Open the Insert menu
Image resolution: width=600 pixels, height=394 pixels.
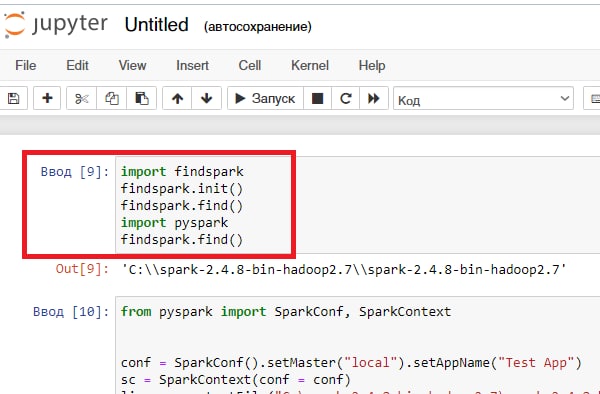click(x=192, y=65)
